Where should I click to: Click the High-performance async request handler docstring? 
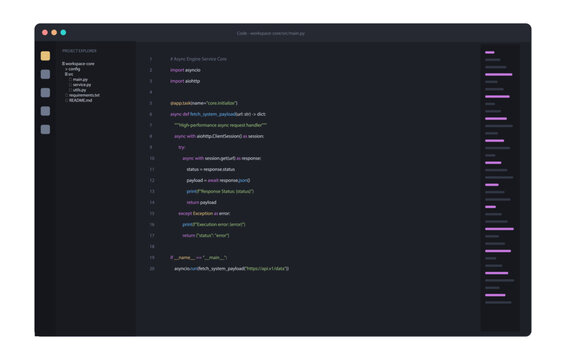click(221, 125)
